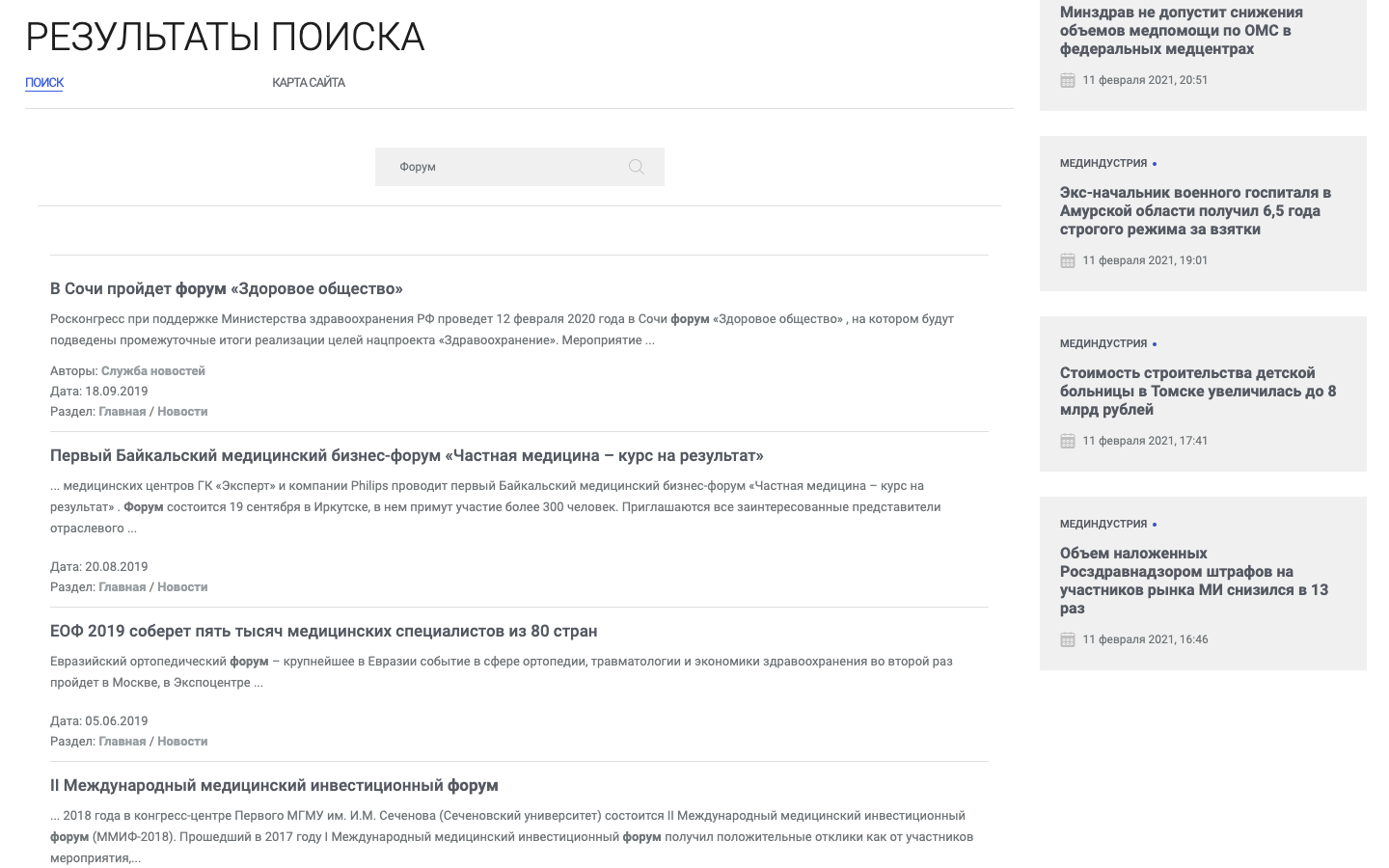
Task: Open the Байкальский медицинский бизнес-форум article
Action: tap(406, 456)
